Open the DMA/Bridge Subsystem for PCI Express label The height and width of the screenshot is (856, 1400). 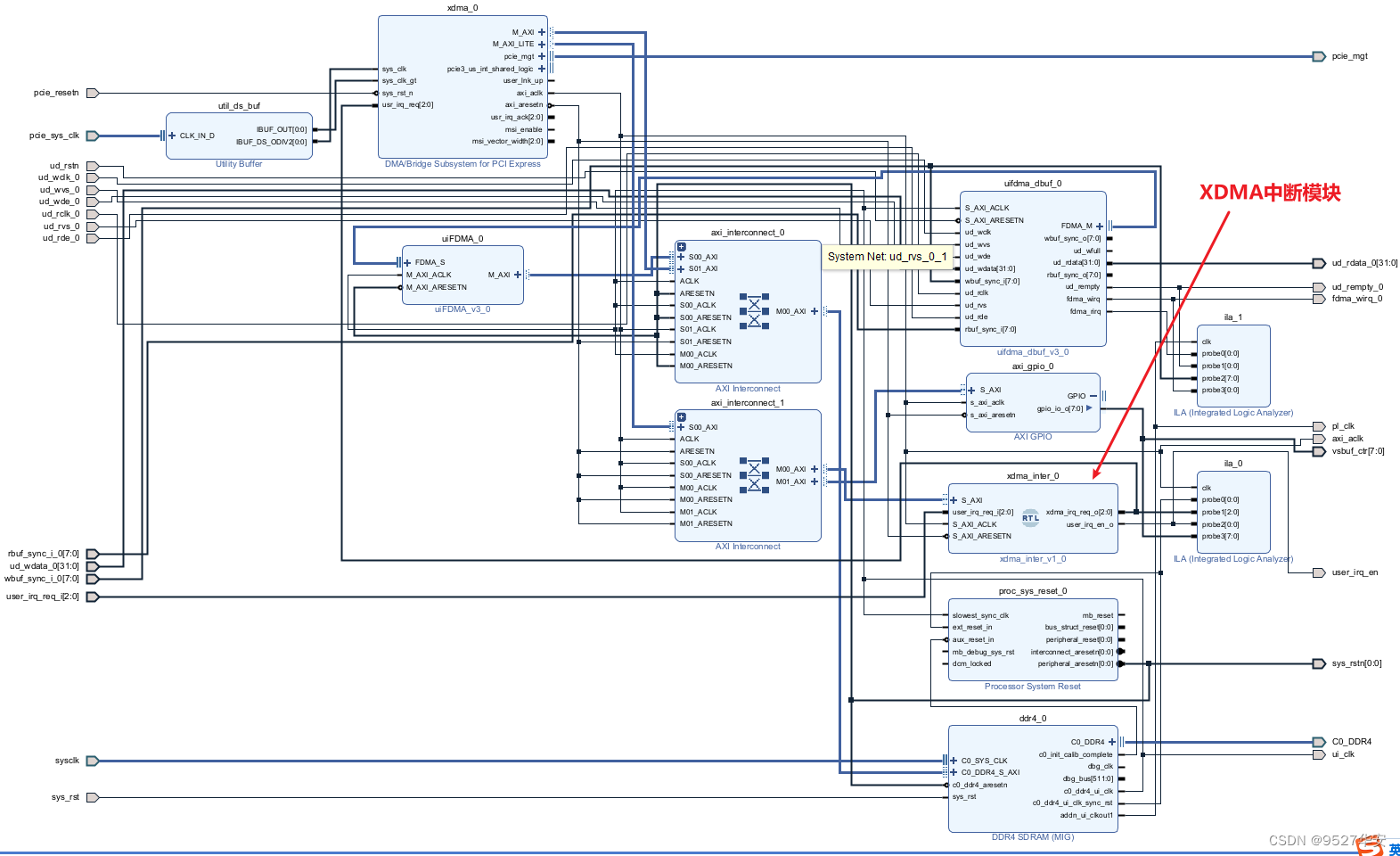[x=463, y=164]
